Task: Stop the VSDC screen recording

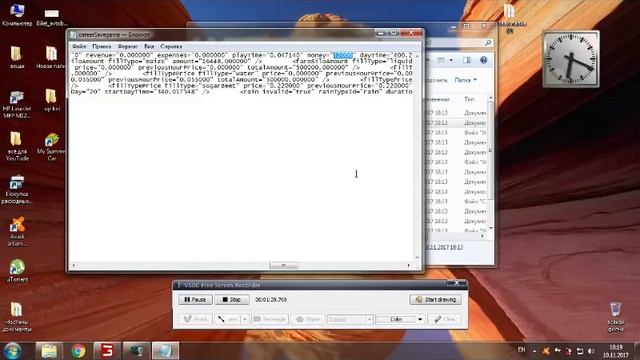Action: coord(232,300)
